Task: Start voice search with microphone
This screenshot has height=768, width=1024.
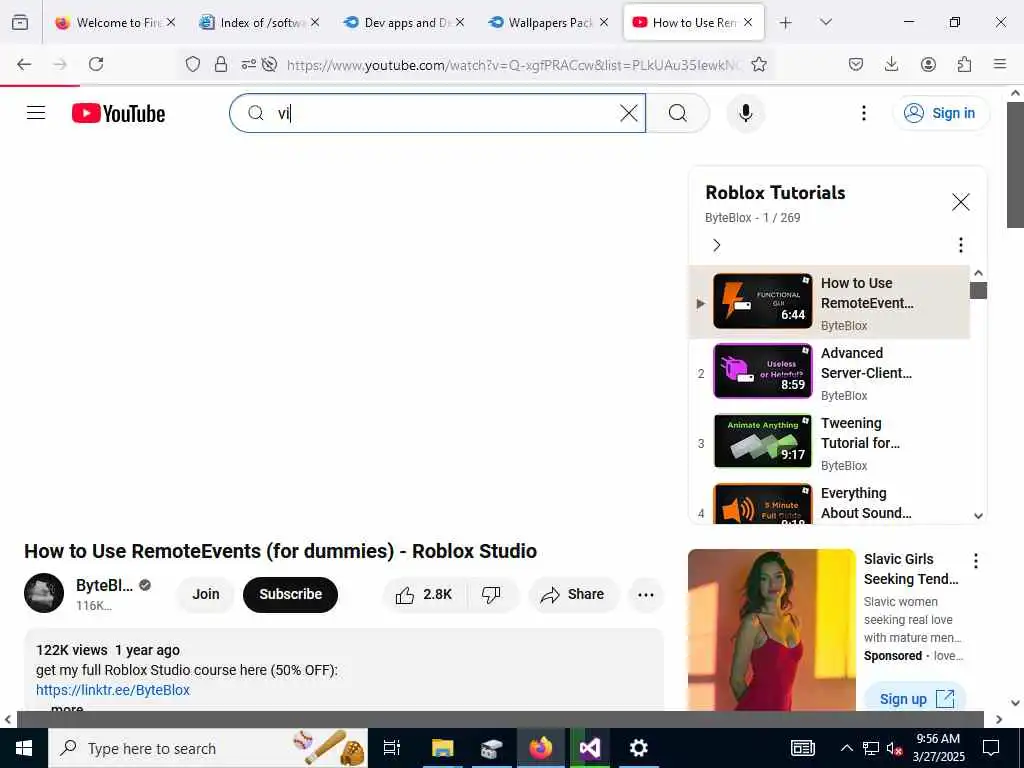Action: pos(745,113)
